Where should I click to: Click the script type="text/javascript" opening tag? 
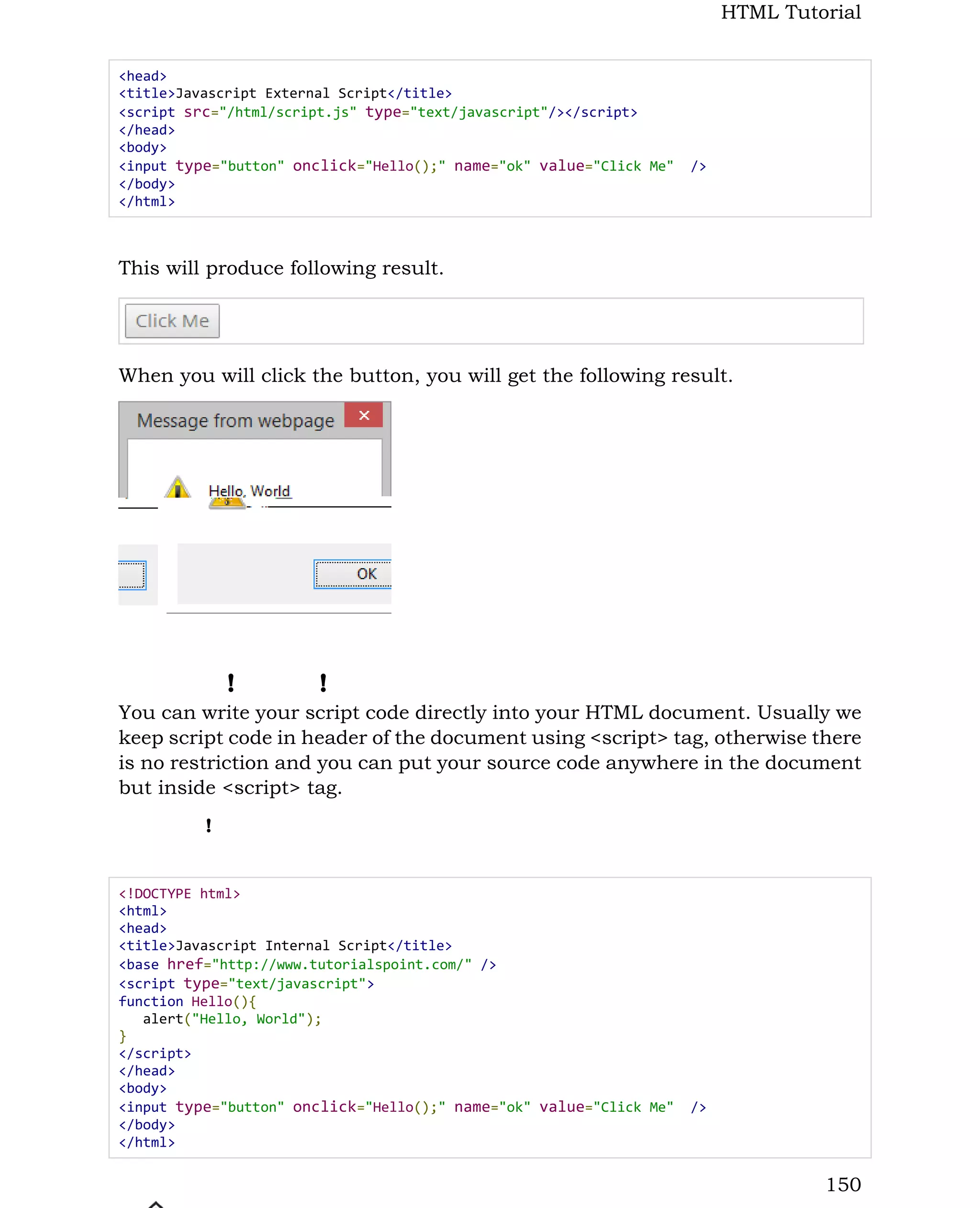(246, 983)
